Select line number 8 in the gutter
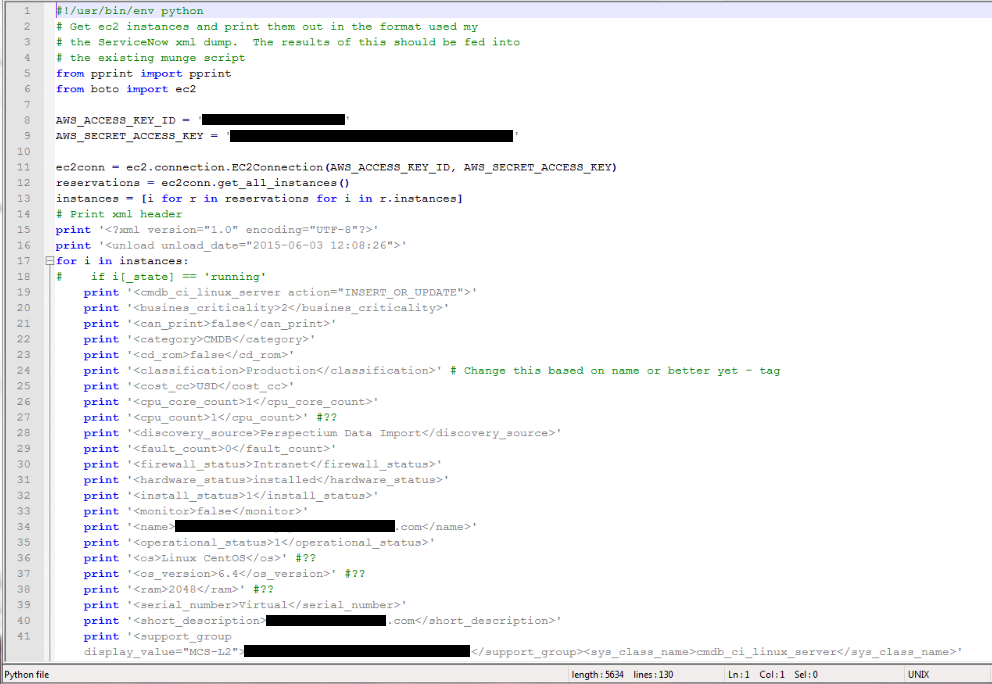Image resolution: width=992 pixels, height=684 pixels. [x=23, y=120]
